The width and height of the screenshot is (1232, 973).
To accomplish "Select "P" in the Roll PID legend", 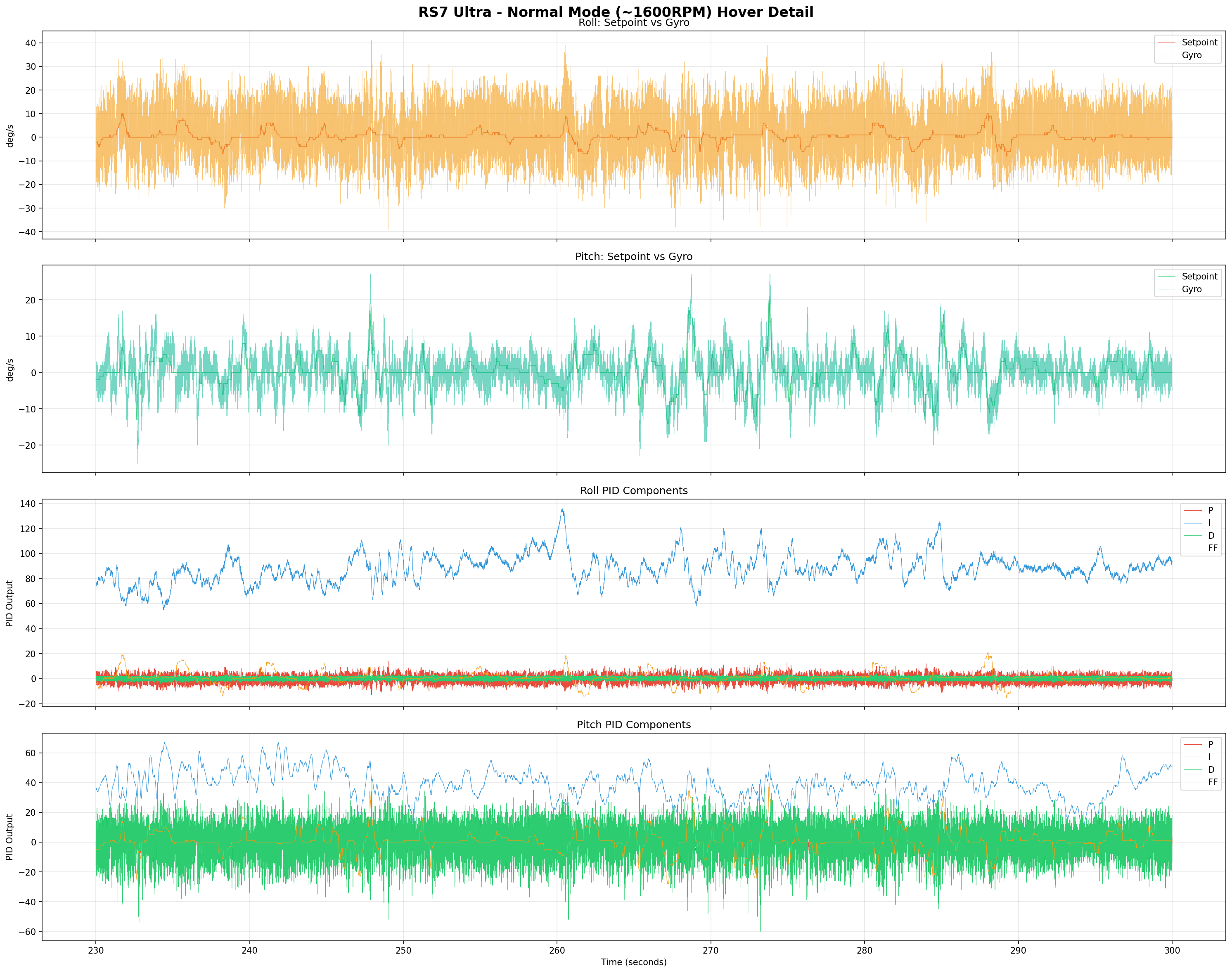I will click(x=1211, y=510).
